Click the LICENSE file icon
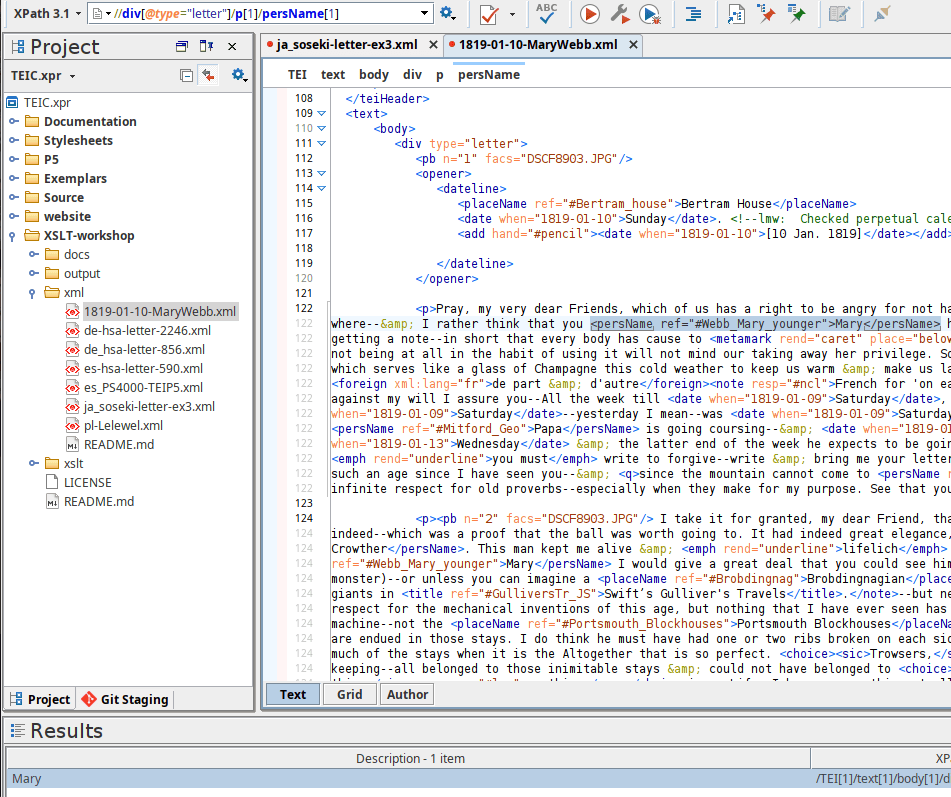The height and width of the screenshot is (797, 951). (x=52, y=483)
